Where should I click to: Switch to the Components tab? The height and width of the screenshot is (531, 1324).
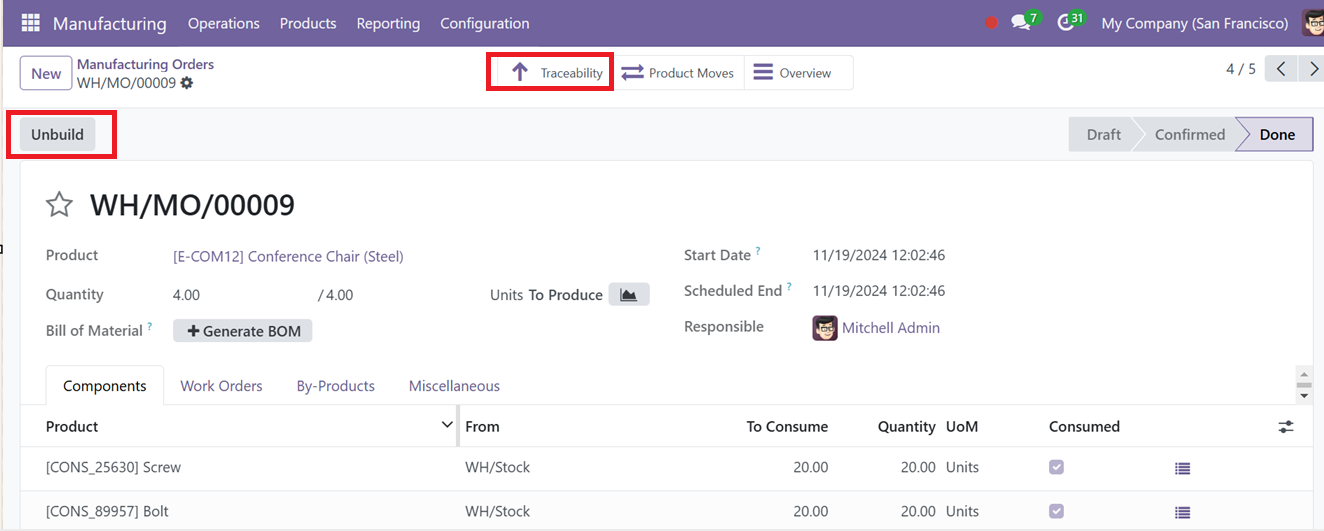[105, 386]
